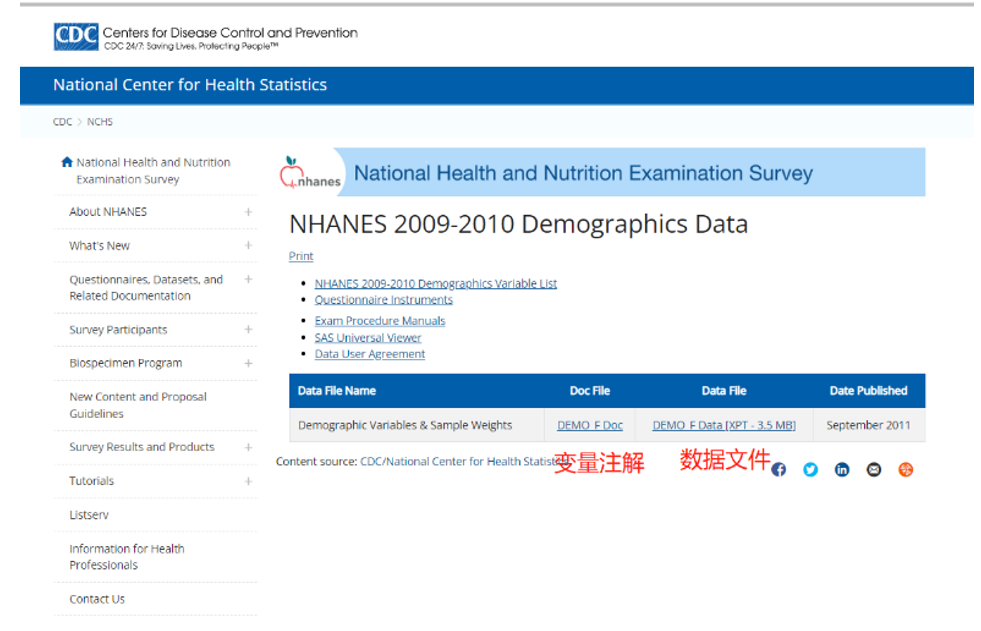Select Contact Us in the sidebar

tap(95, 598)
